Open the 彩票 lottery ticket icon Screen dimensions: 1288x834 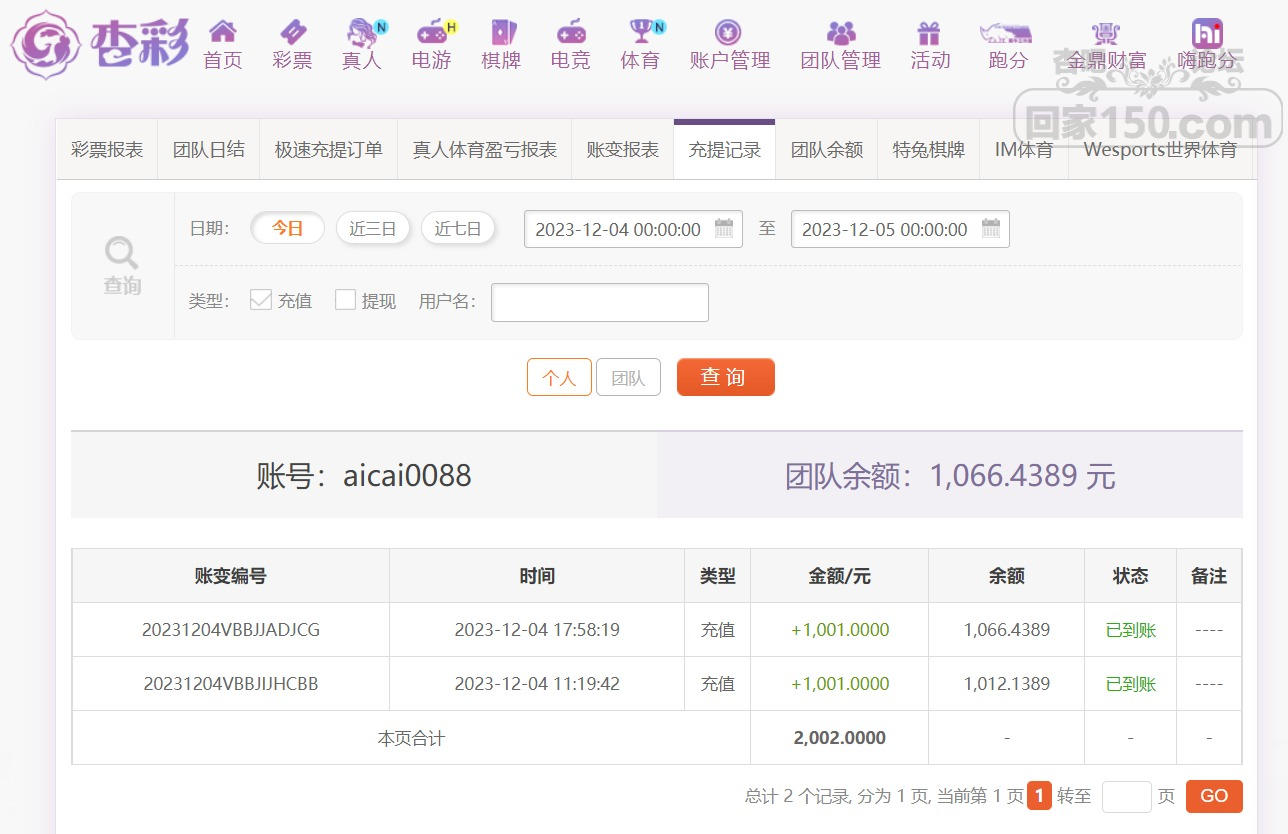[292, 33]
